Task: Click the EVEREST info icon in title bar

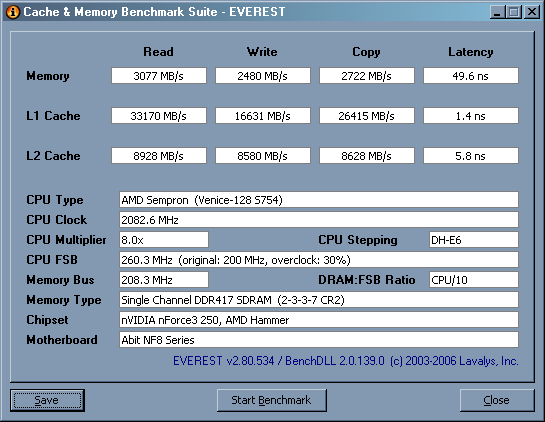Action: click(x=13, y=12)
